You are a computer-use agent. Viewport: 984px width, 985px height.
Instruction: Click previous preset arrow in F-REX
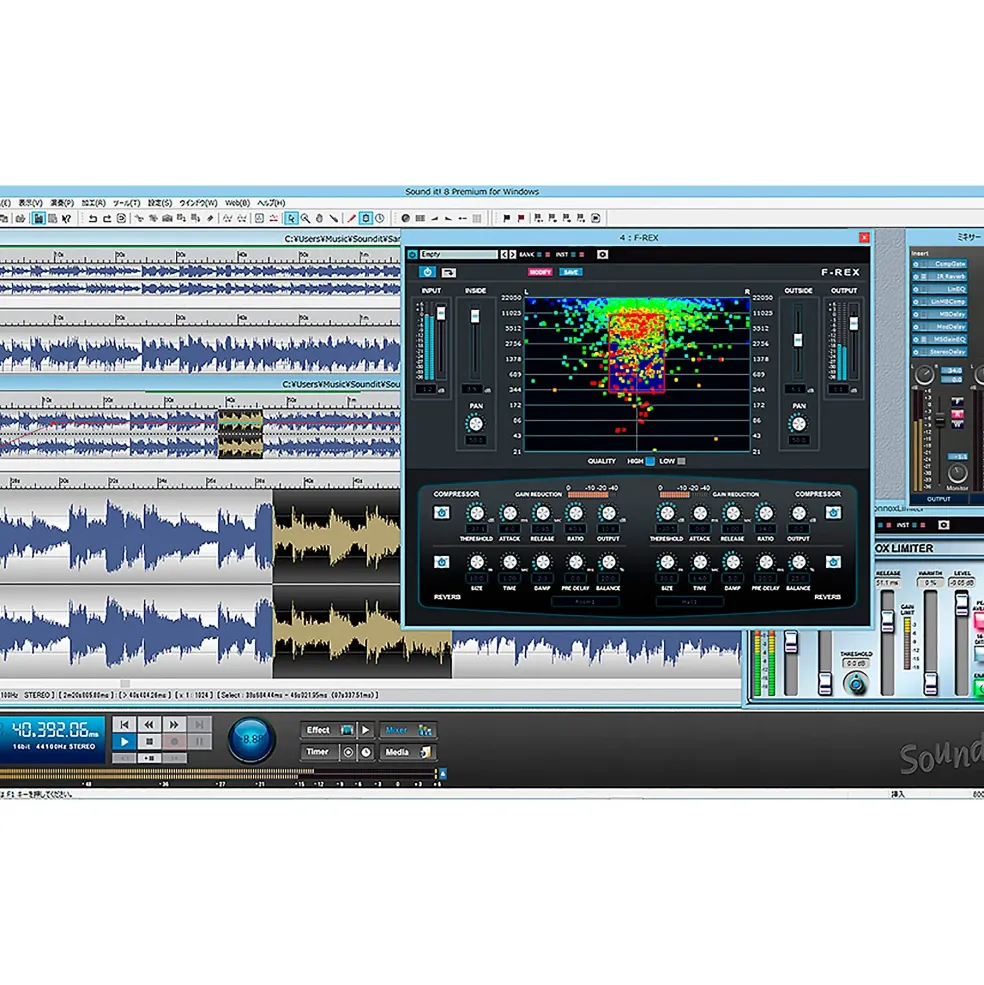pos(503,254)
